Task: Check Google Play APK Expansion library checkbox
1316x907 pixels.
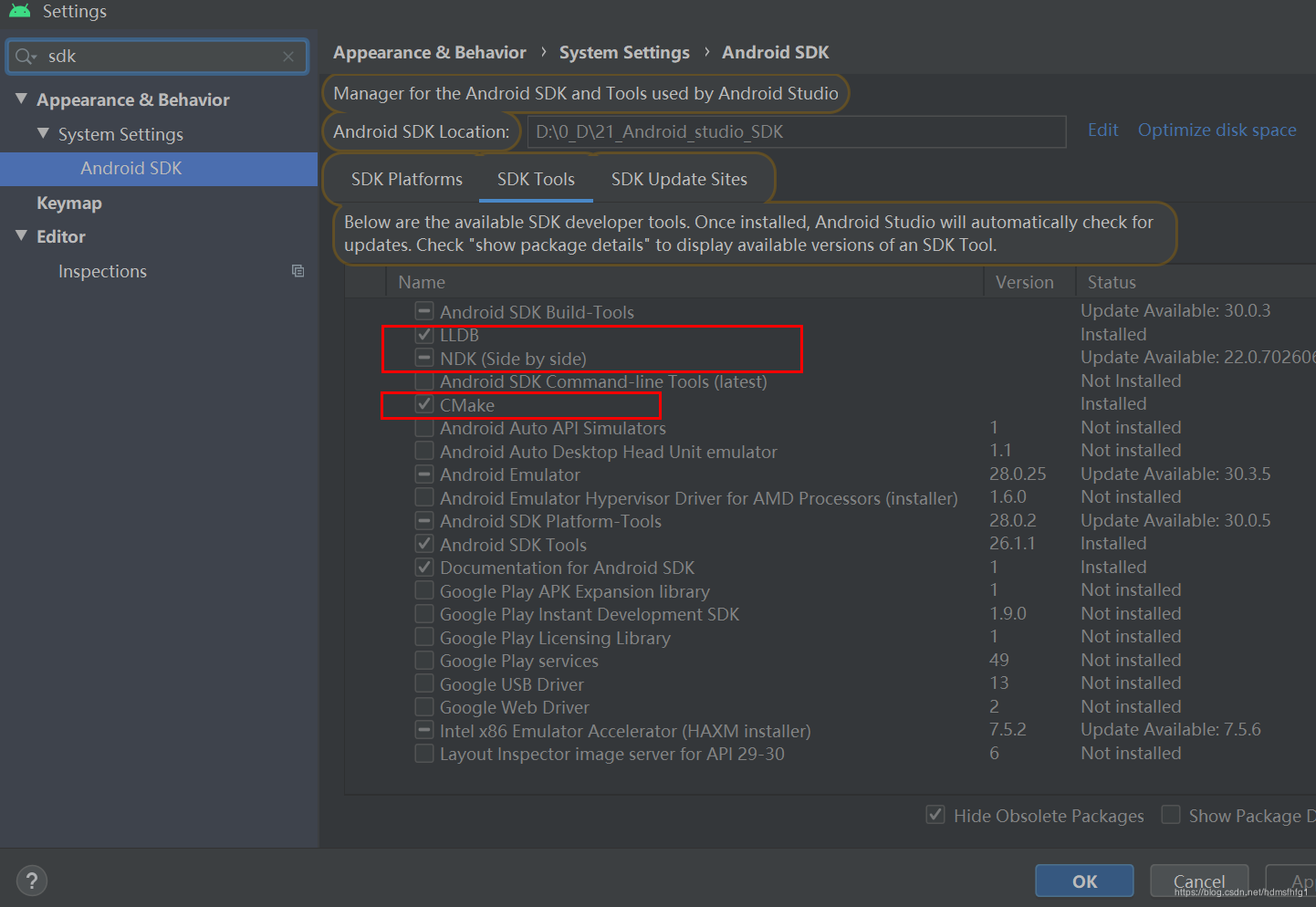Action: click(x=424, y=590)
